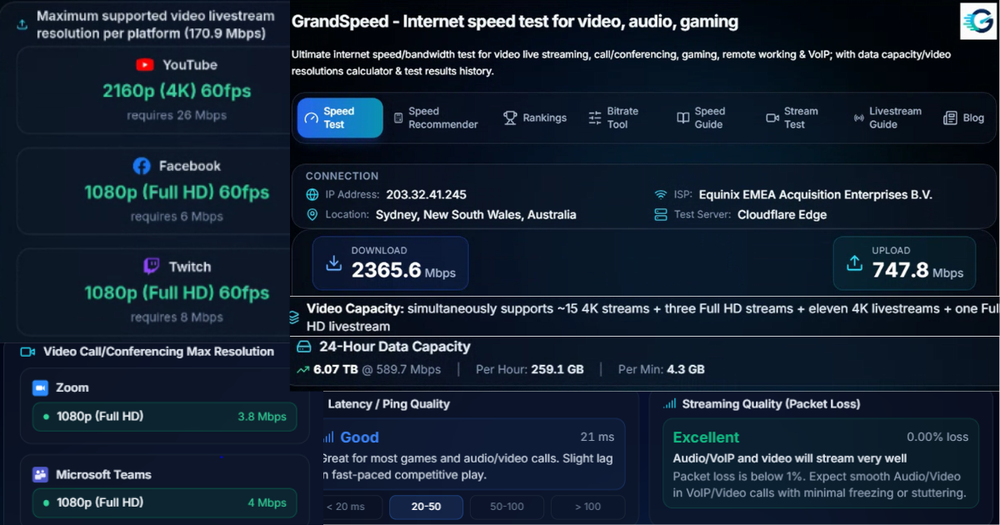Viewport: 1000px width, 525px height.
Task: Click the Speed Recommender icon
Action: [398, 118]
